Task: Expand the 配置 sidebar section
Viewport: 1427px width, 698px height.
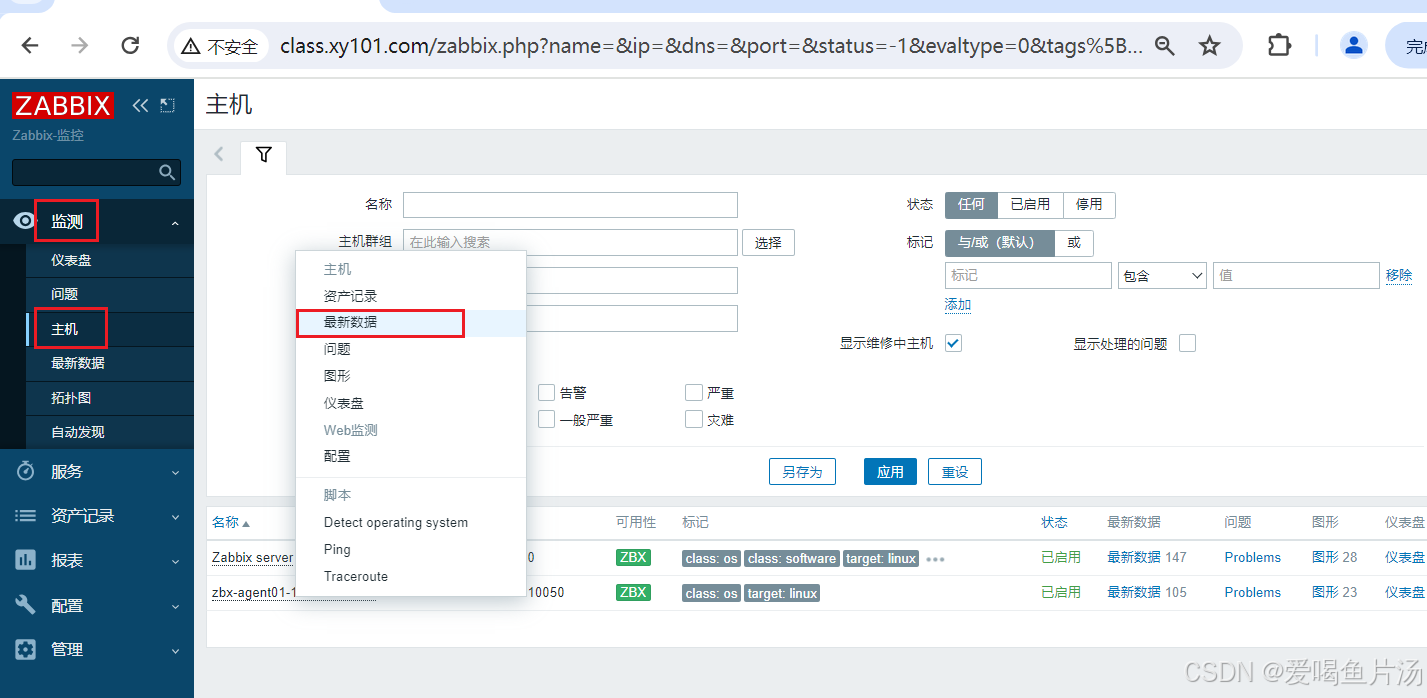Action: [175, 606]
